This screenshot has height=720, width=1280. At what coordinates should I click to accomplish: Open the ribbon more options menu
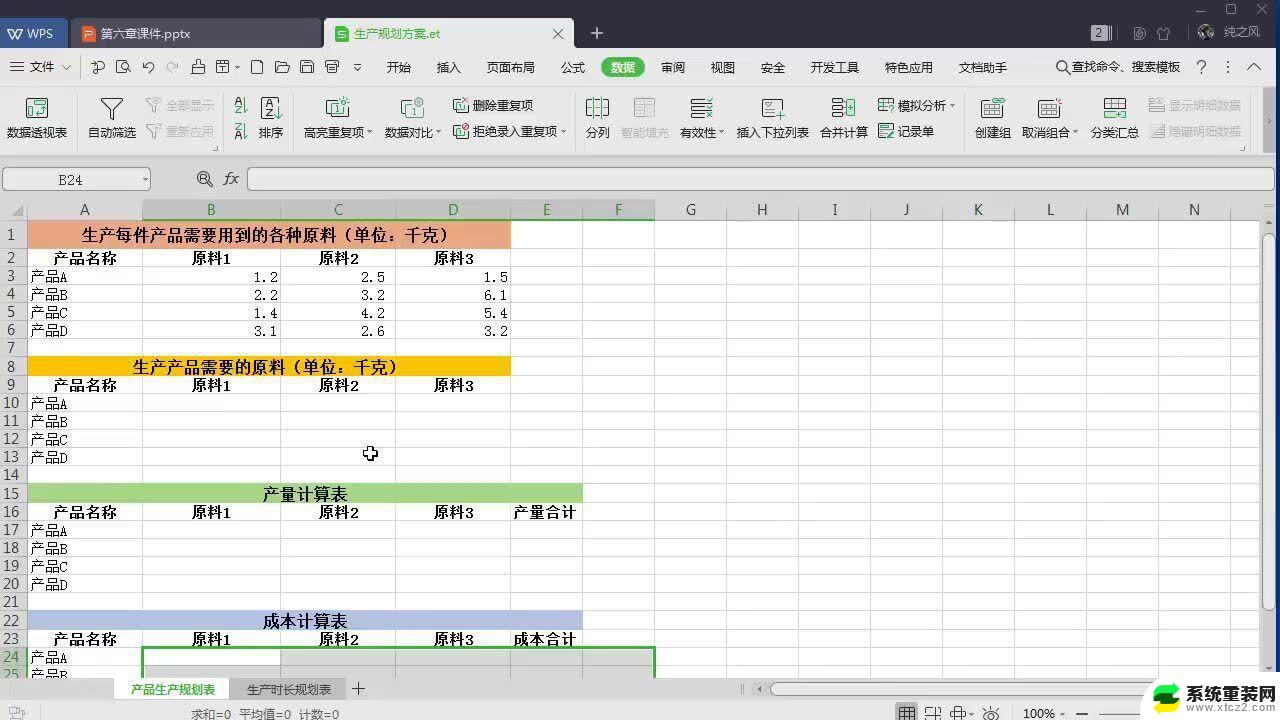click(1227, 67)
